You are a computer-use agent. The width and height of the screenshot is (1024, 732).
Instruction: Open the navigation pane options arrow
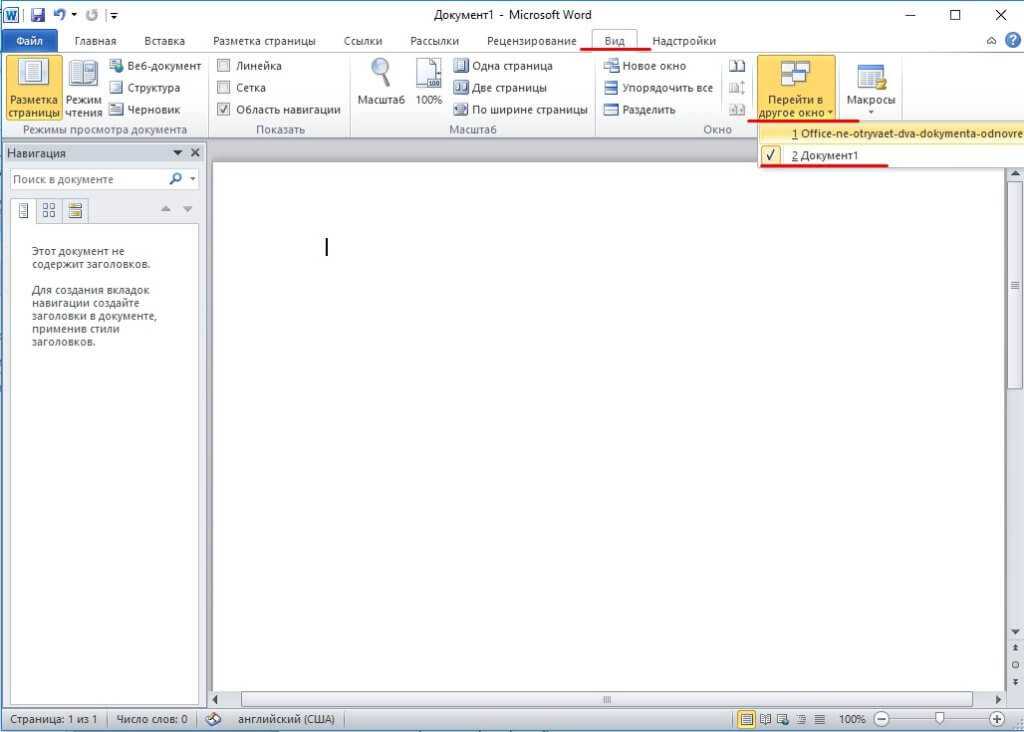point(178,153)
